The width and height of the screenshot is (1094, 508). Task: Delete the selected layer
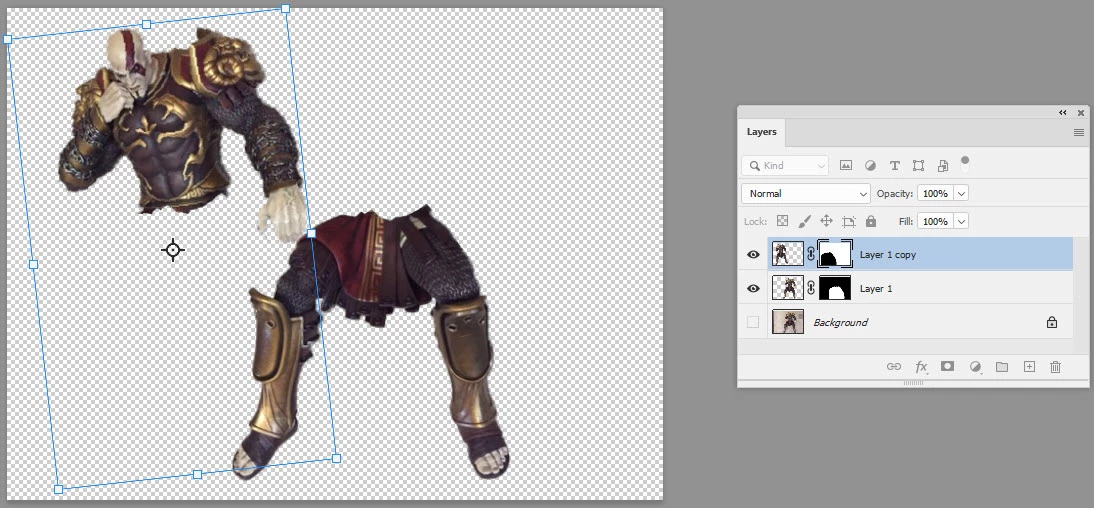1056,366
